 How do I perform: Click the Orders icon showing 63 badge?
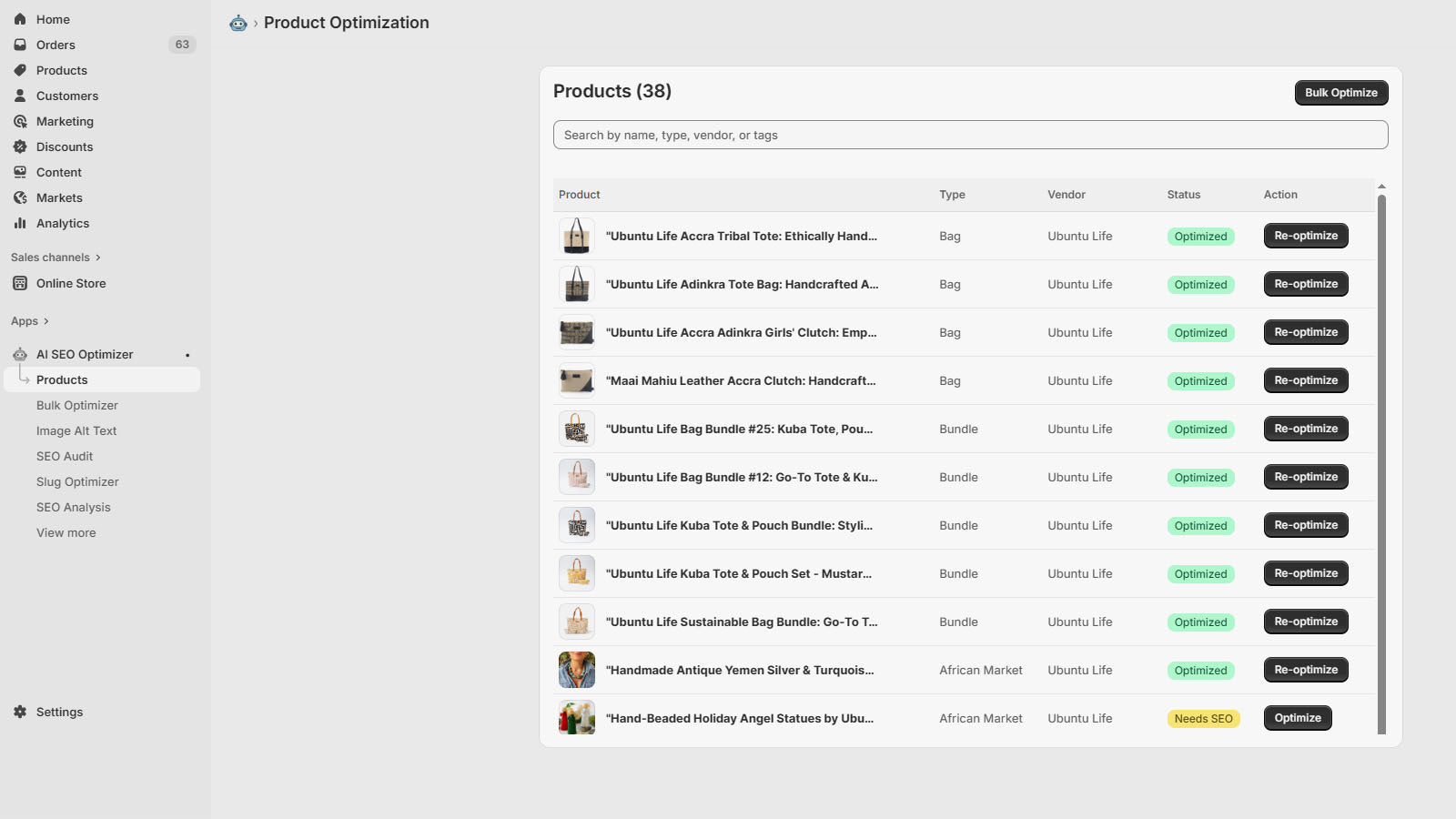tap(19, 44)
